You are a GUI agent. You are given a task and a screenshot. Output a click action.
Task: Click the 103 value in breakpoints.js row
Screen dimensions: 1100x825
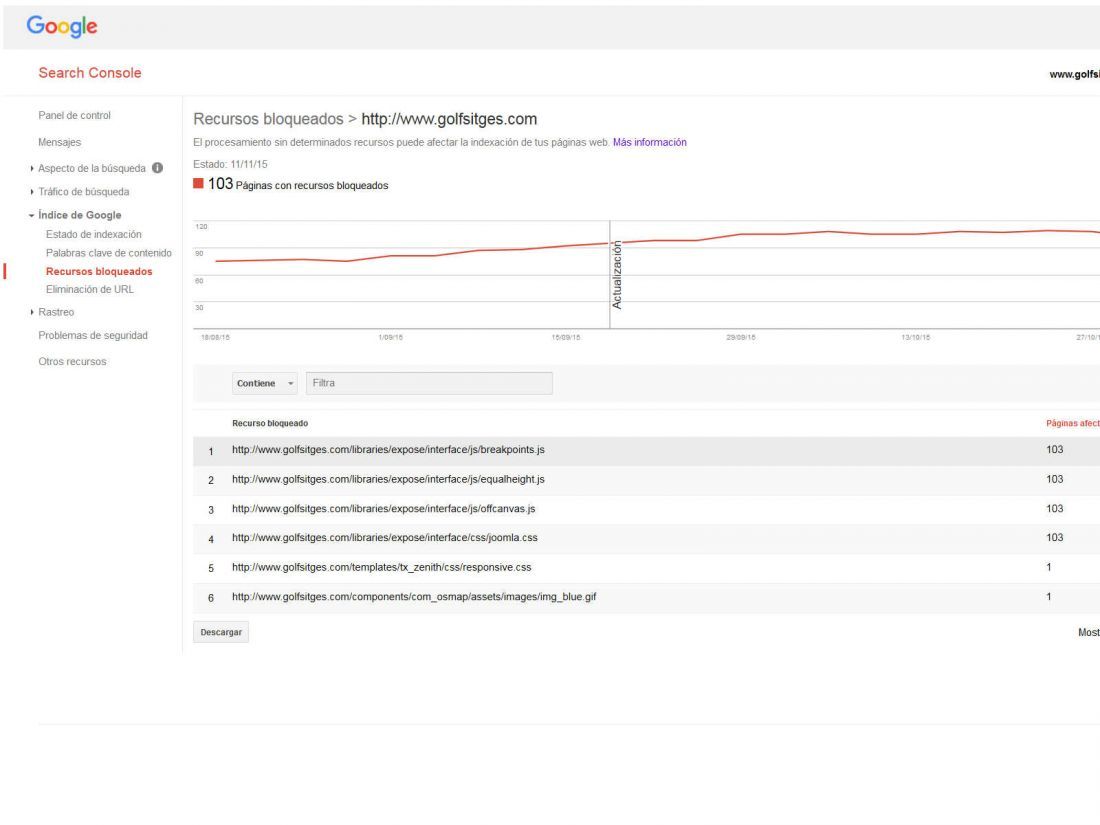point(1054,450)
